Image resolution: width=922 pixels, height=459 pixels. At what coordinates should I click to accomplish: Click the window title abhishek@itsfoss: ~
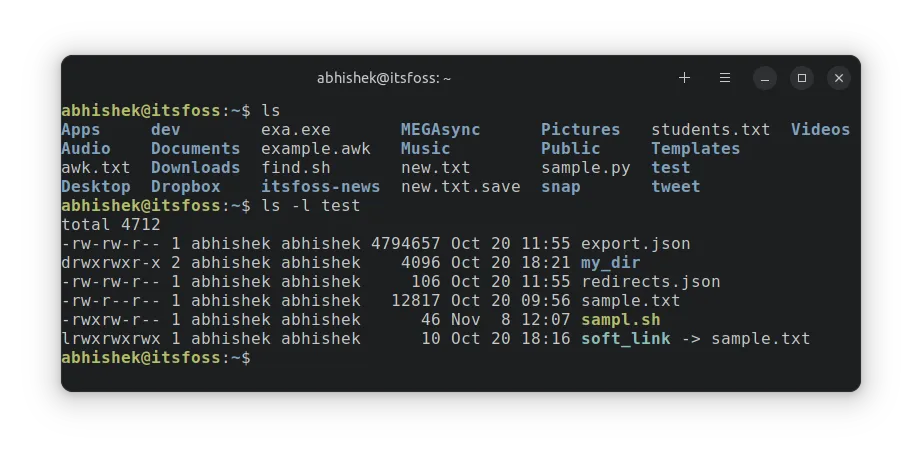pos(384,78)
